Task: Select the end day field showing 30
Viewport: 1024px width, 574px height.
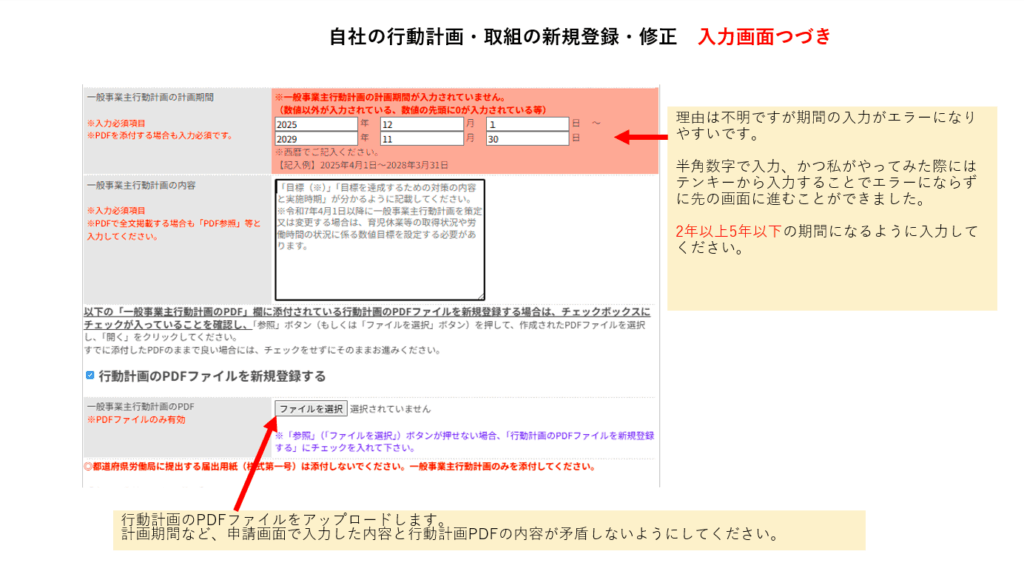Action: (x=526, y=139)
